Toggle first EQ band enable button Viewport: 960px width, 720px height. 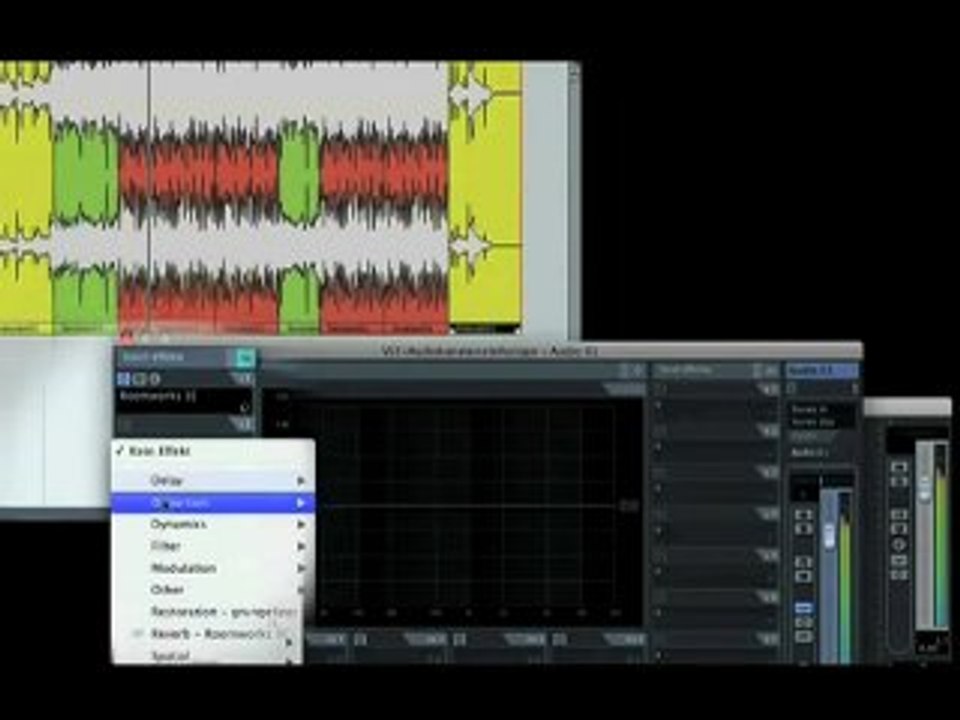[x=361, y=640]
